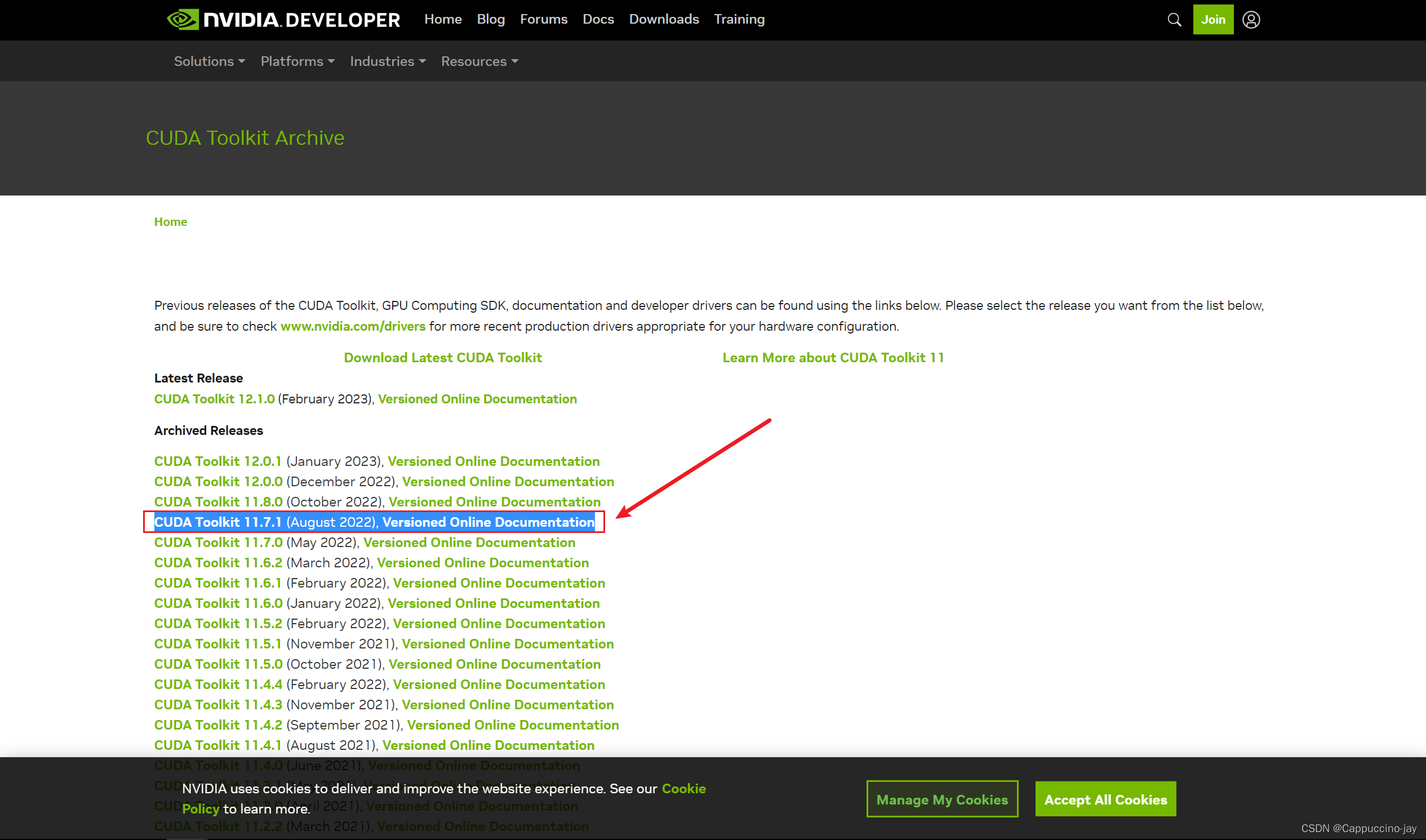Open Cookie Policy link in banner

click(x=683, y=790)
